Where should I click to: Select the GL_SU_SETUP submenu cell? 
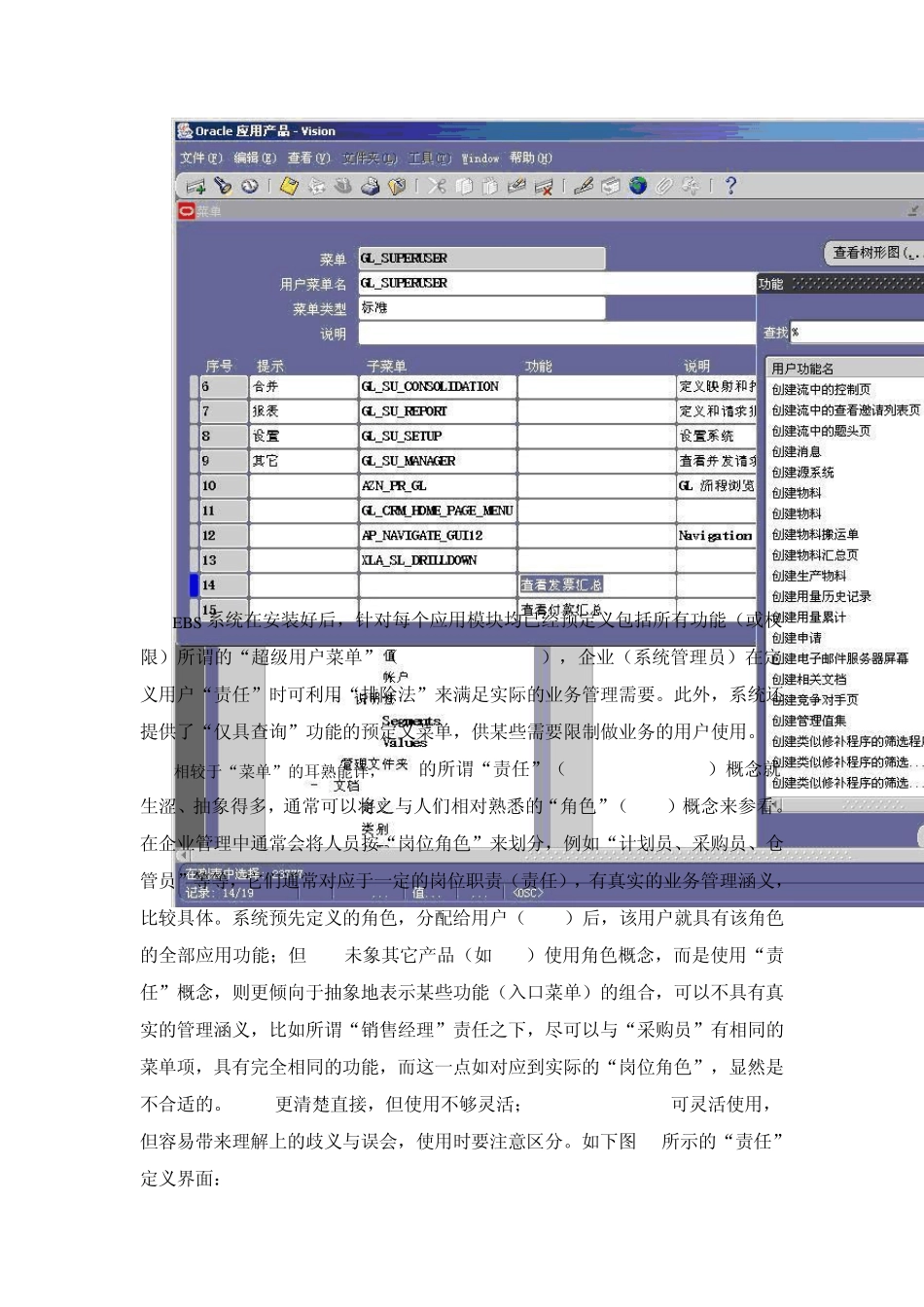click(x=438, y=437)
